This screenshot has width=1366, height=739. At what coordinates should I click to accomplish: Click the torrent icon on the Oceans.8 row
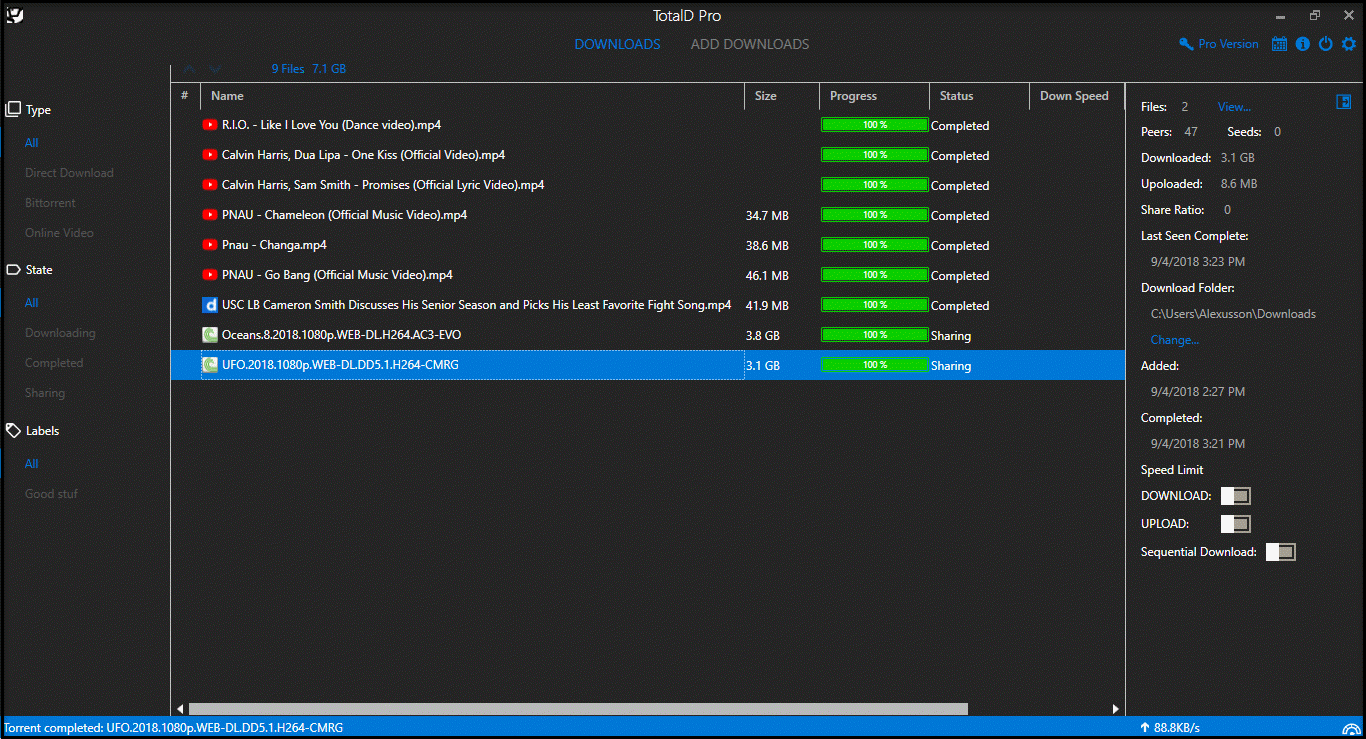[x=210, y=335]
